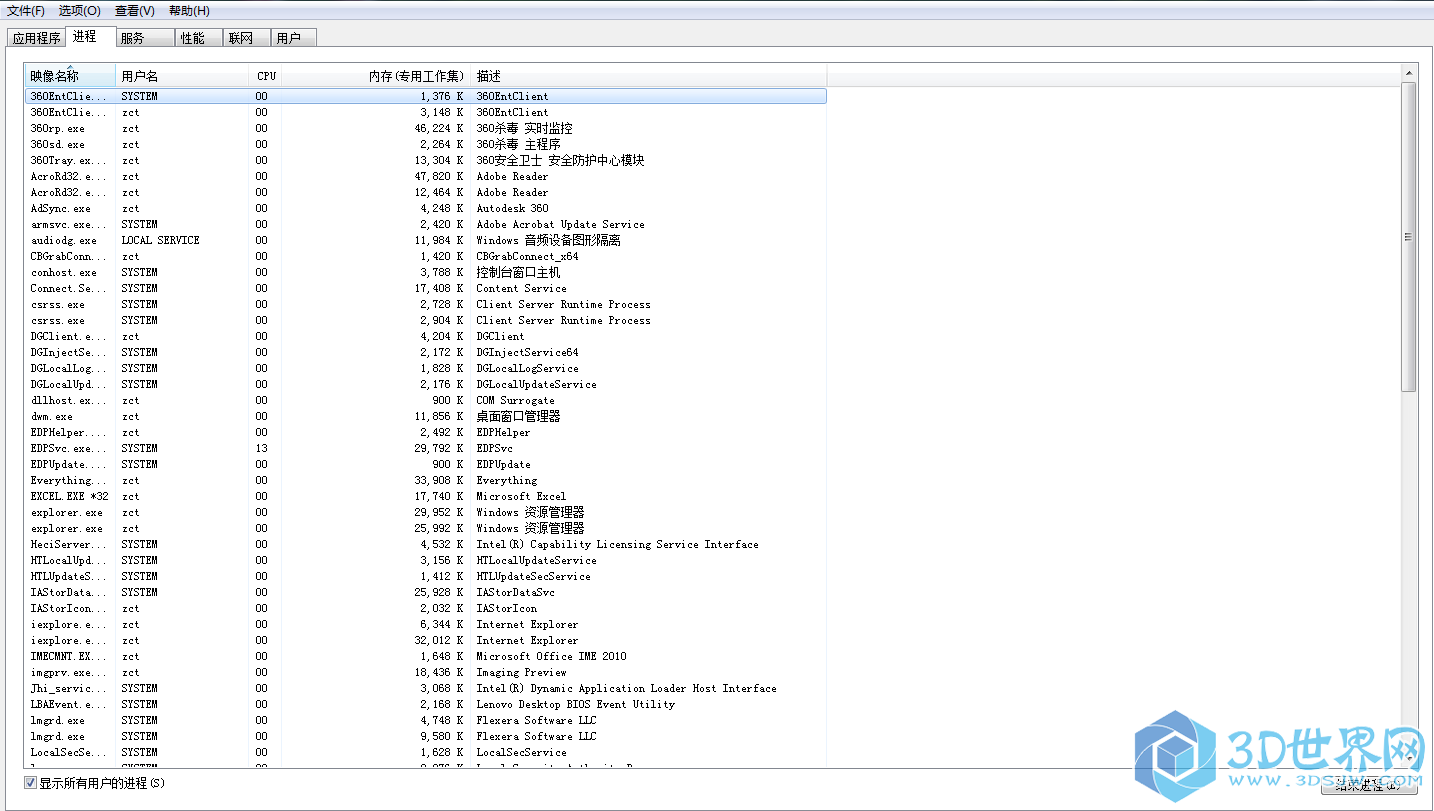Screen dimensions: 1434x811
Task: Select AcroRd32 row using 12,464 K
Action: [426, 192]
